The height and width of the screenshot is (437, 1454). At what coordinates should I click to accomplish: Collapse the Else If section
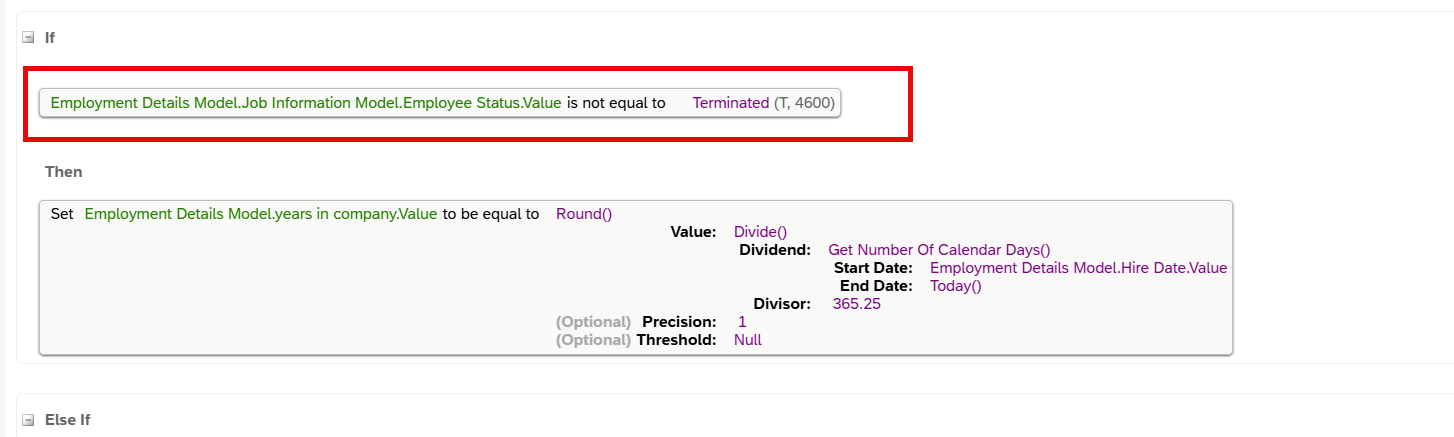(x=29, y=420)
